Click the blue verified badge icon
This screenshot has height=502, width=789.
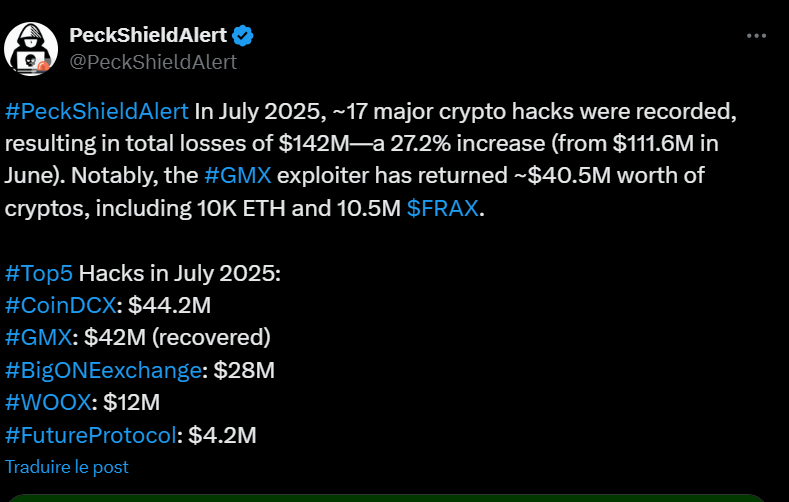(x=243, y=36)
